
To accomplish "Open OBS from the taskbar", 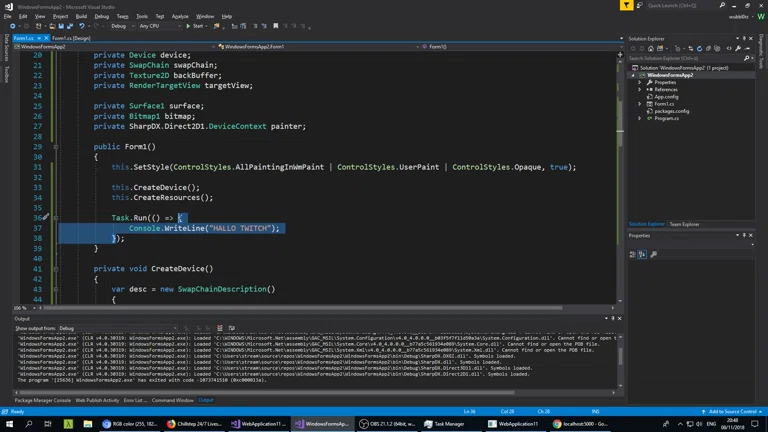I will tap(387, 424).
